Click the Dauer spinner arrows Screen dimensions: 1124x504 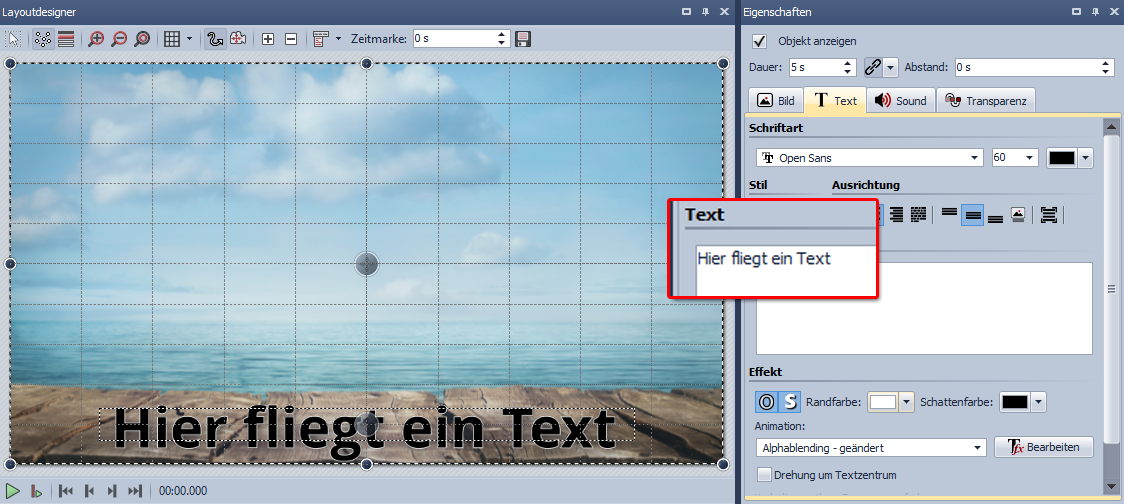pos(849,67)
